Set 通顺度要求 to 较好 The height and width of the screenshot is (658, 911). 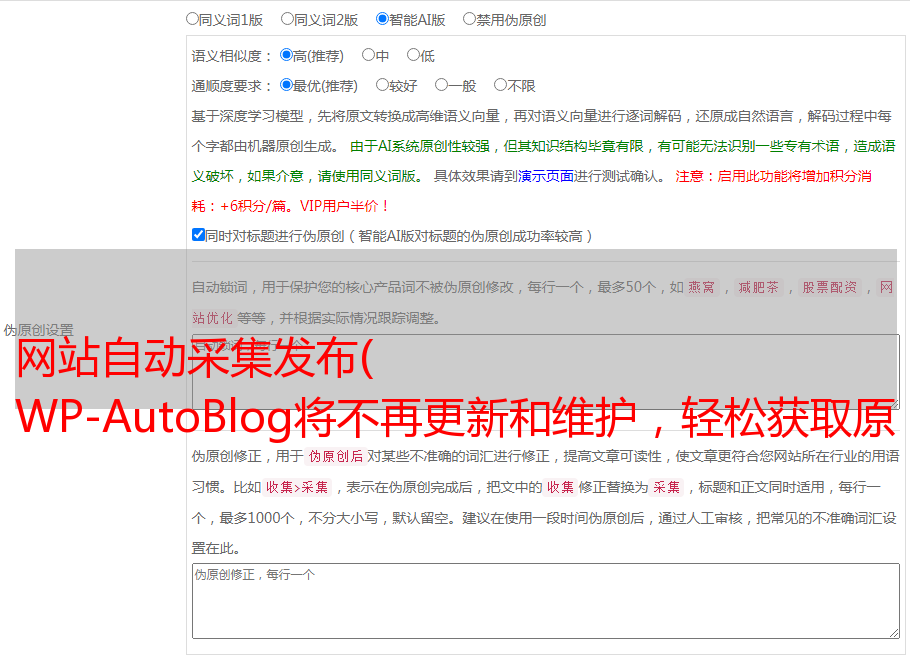[382, 85]
